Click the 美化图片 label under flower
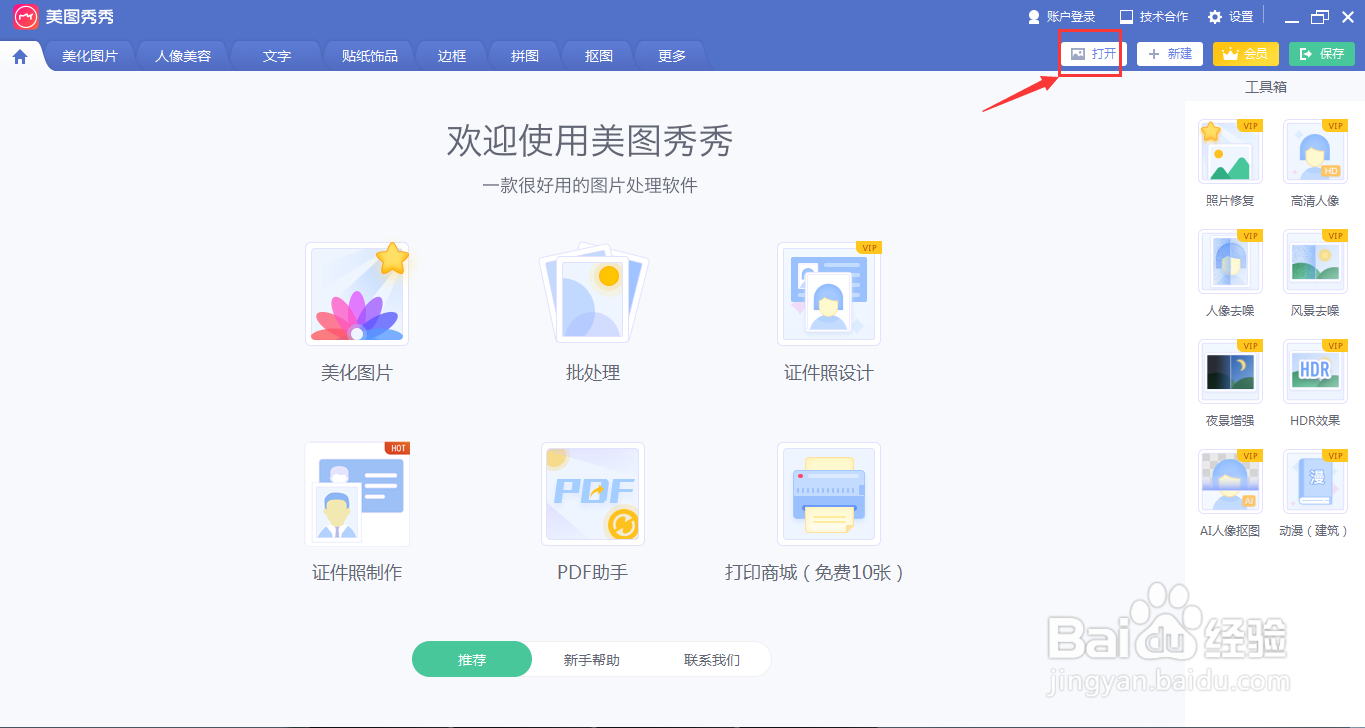The height and width of the screenshot is (728, 1365). tap(357, 373)
